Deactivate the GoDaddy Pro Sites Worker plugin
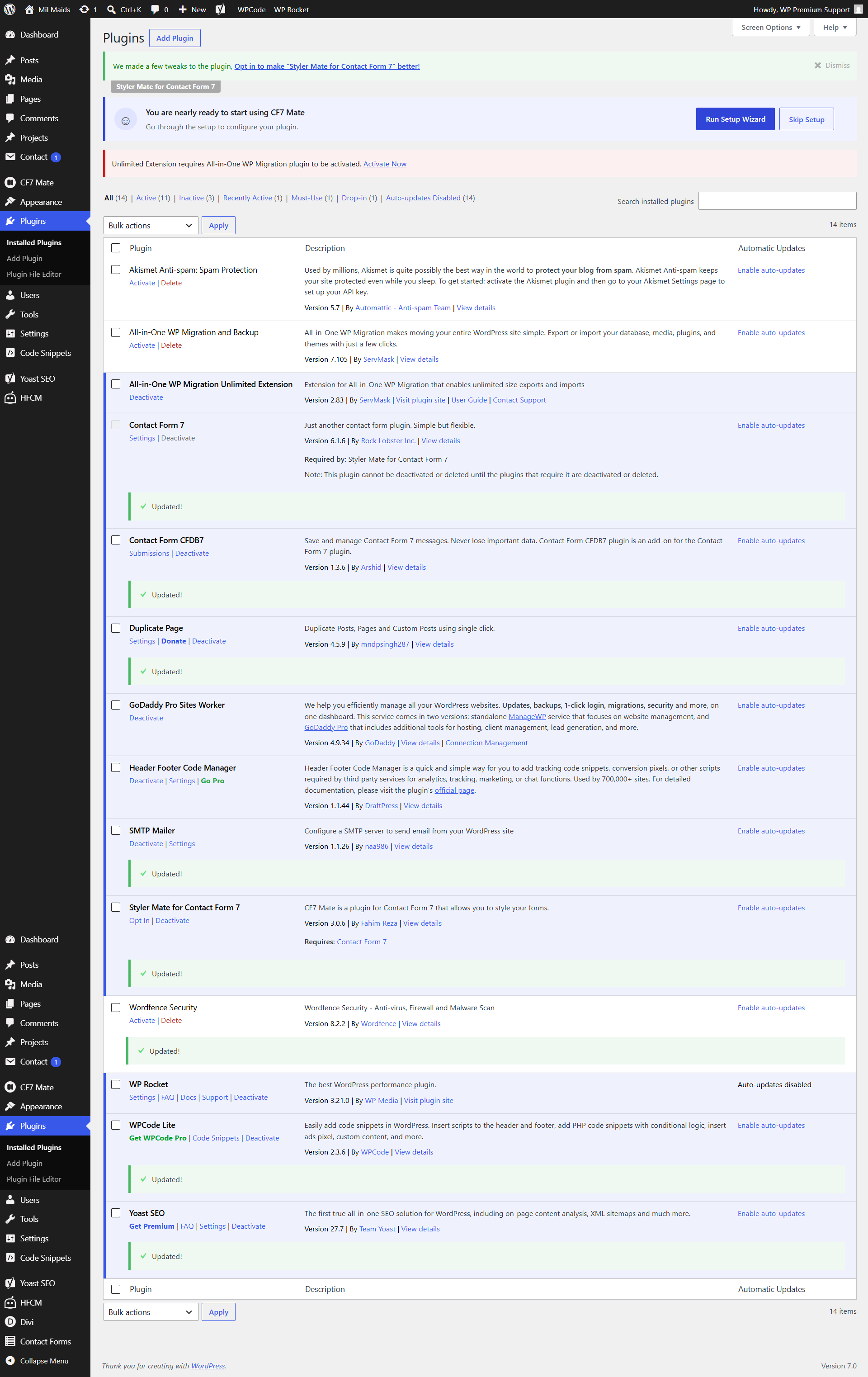This screenshot has height=1377, width=868. pyautogui.click(x=146, y=718)
